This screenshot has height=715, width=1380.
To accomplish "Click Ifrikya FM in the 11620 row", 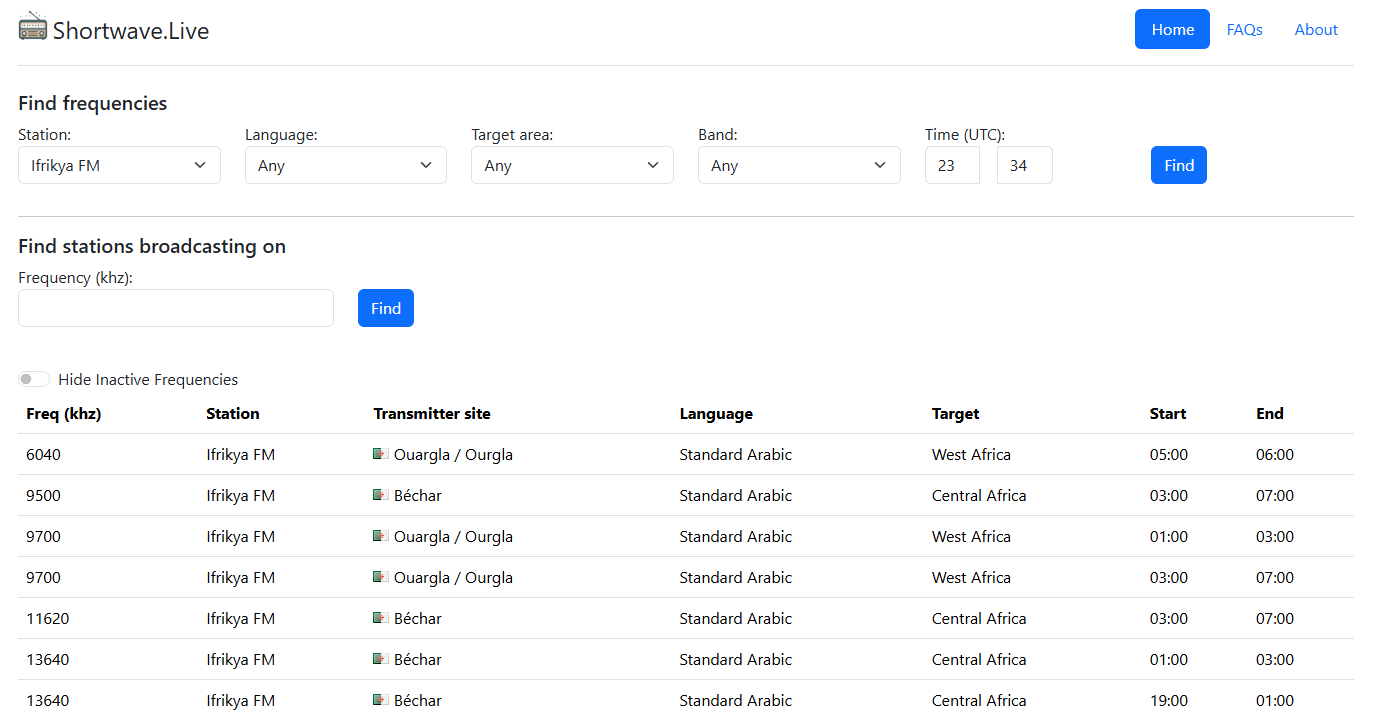I will 241,618.
